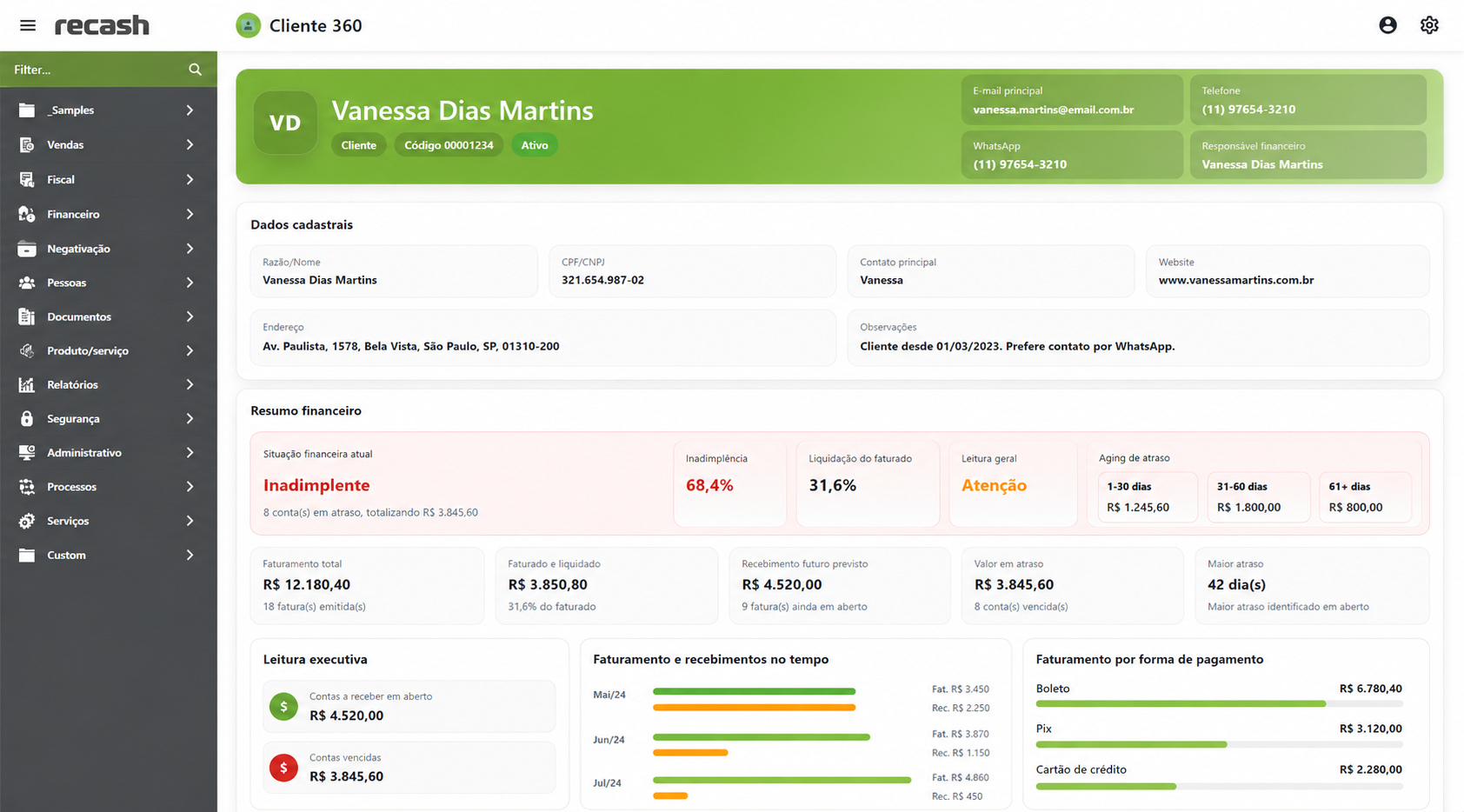Click the Jun/24 chart row label
This screenshot has height=812, width=1464.
(609, 740)
